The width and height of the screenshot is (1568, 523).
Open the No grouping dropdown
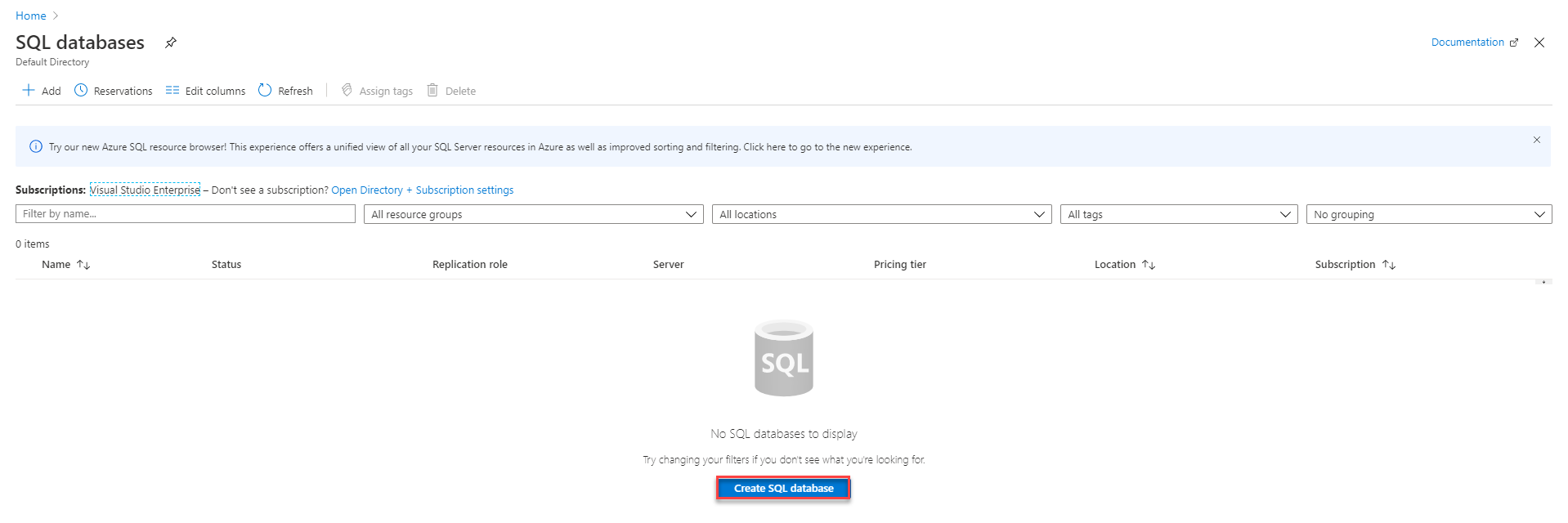1428,214
